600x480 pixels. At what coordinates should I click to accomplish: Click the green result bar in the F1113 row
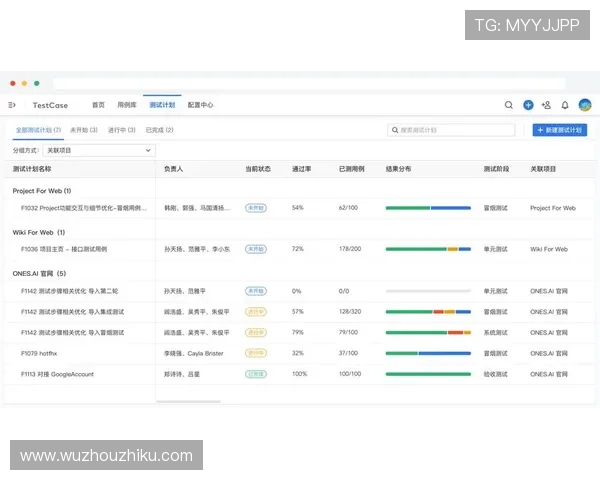[x=428, y=374]
